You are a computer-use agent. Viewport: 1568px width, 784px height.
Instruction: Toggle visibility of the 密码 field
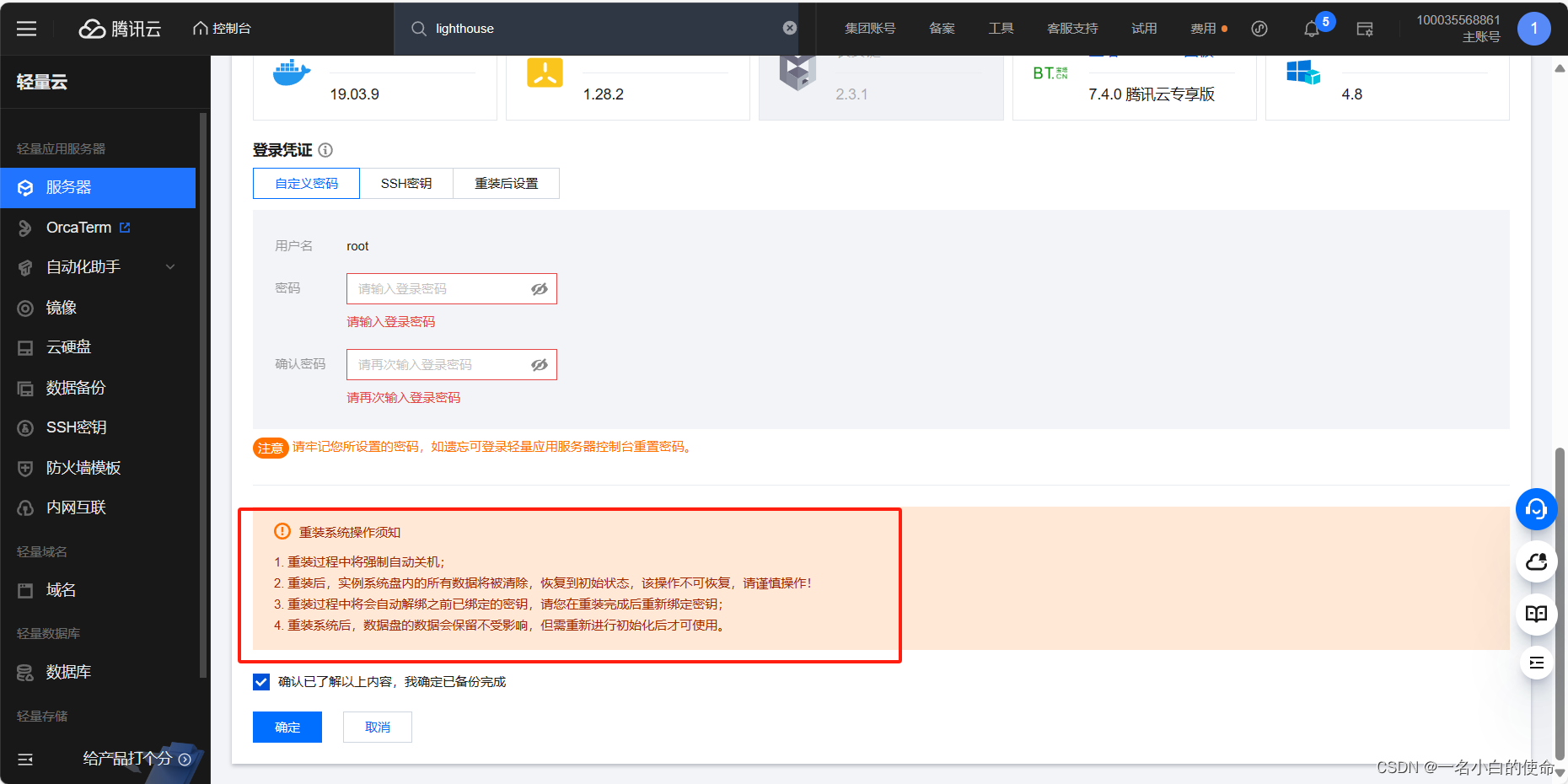tap(540, 289)
